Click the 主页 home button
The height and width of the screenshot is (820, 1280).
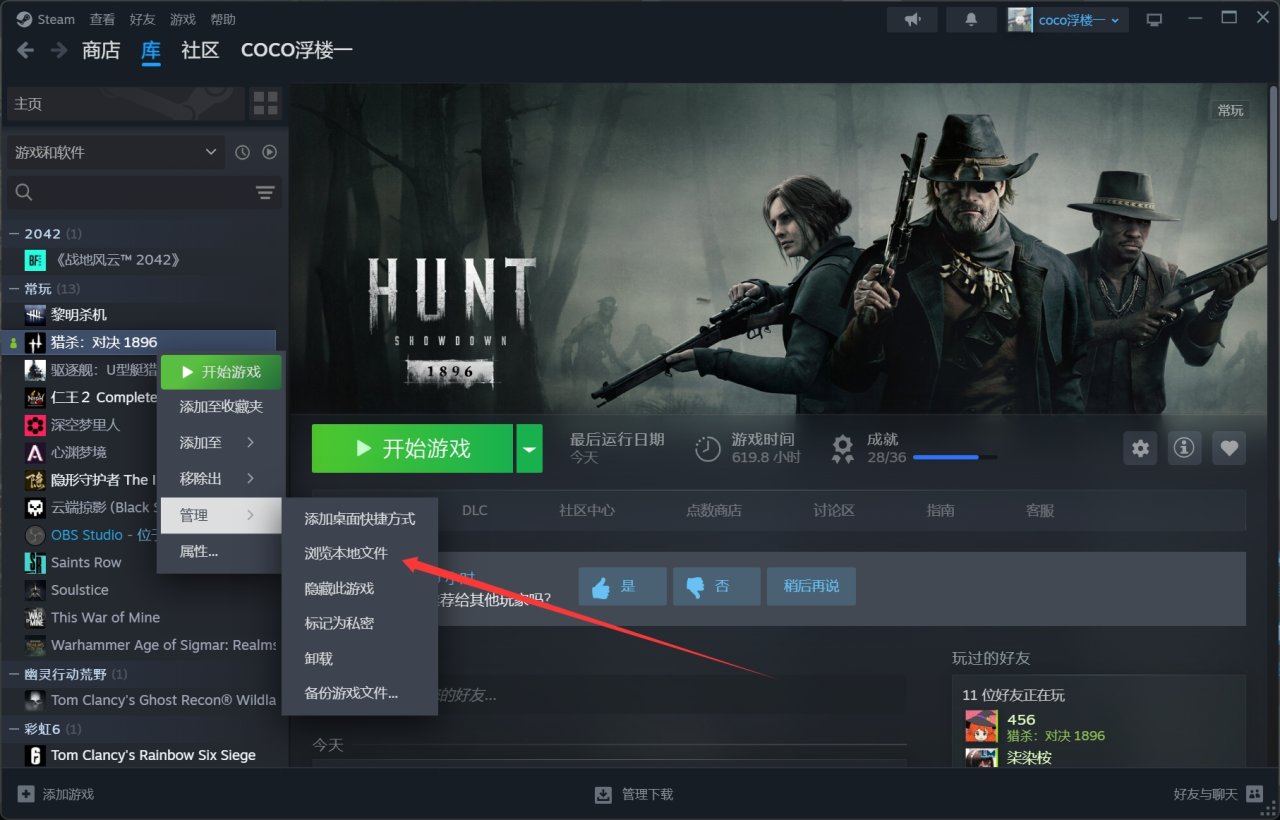pos(125,104)
